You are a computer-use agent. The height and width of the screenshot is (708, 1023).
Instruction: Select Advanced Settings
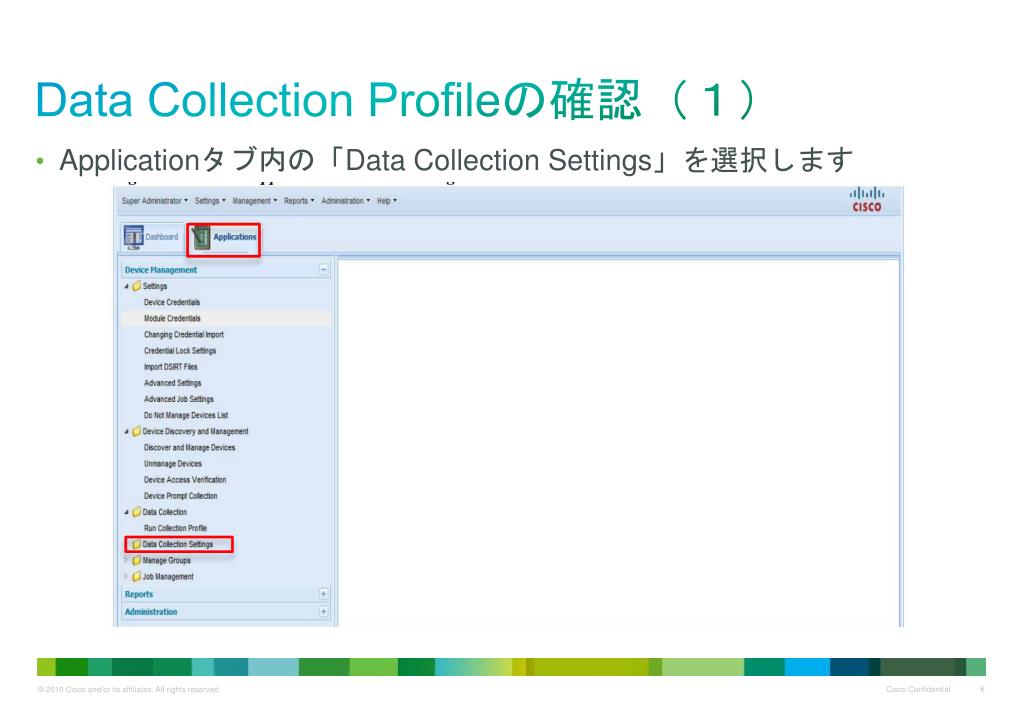click(x=172, y=383)
